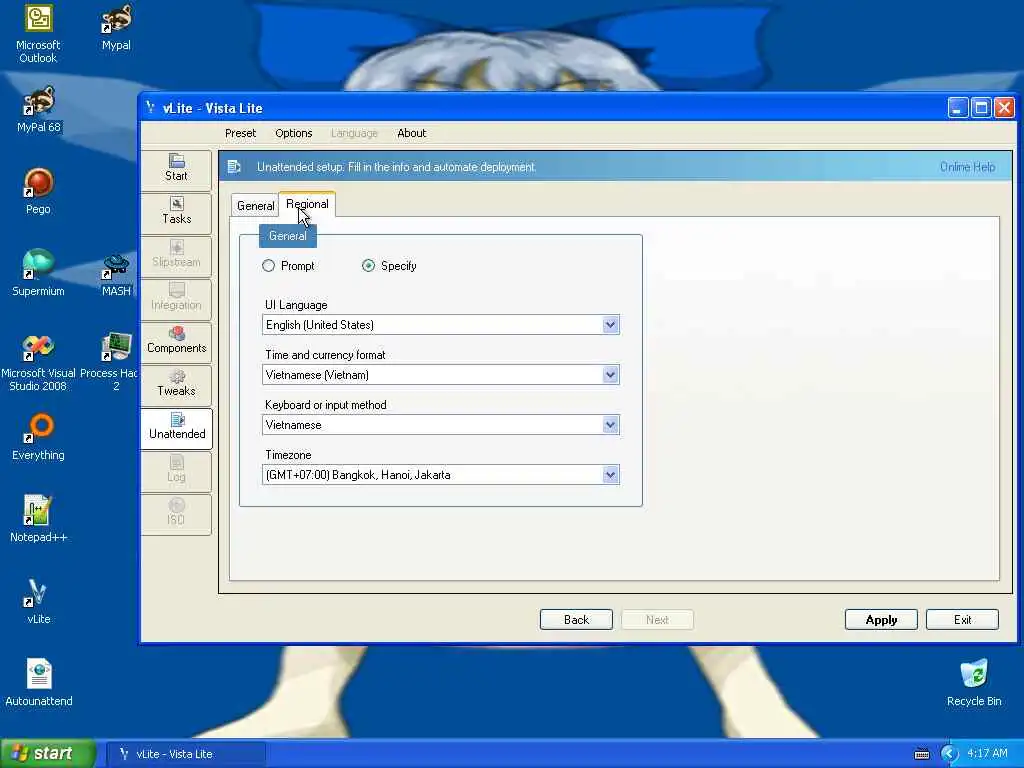The image size is (1024, 768).
Task: Click the Everything desktop shortcut
Action: 38,438
